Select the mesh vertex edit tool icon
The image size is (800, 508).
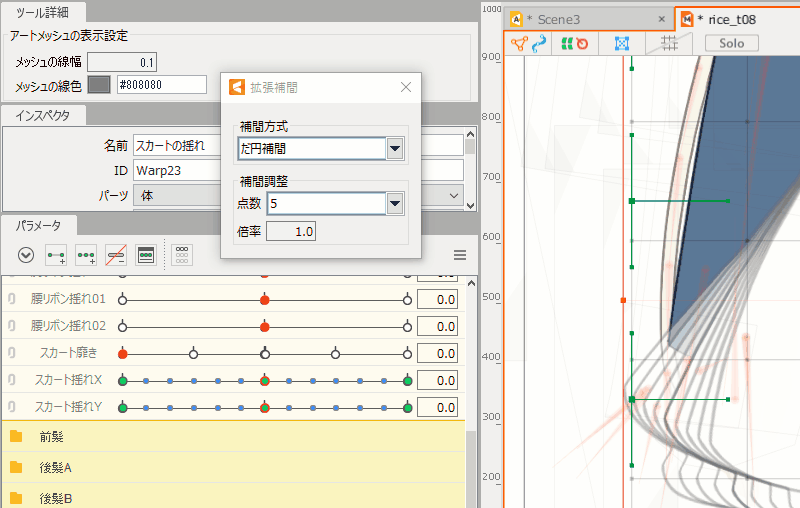tap(520, 43)
